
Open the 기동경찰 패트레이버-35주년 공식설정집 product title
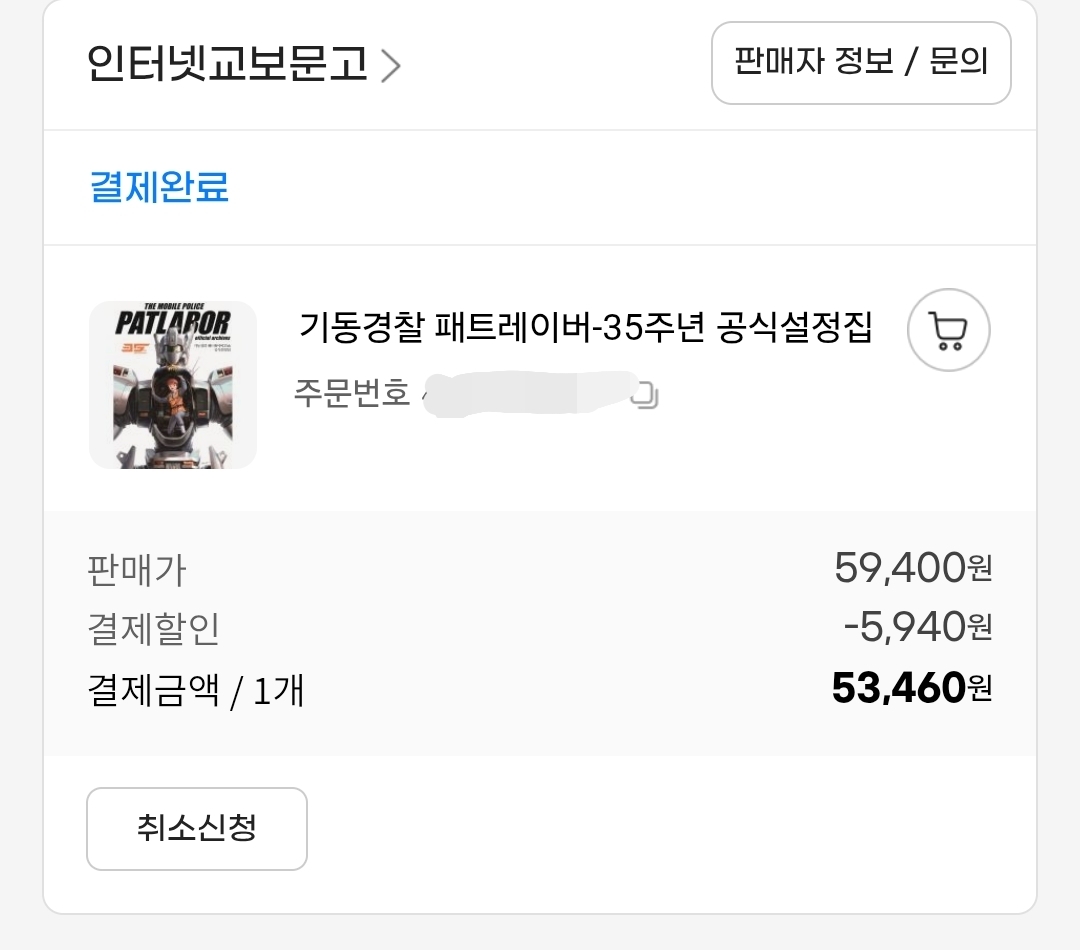(x=585, y=327)
